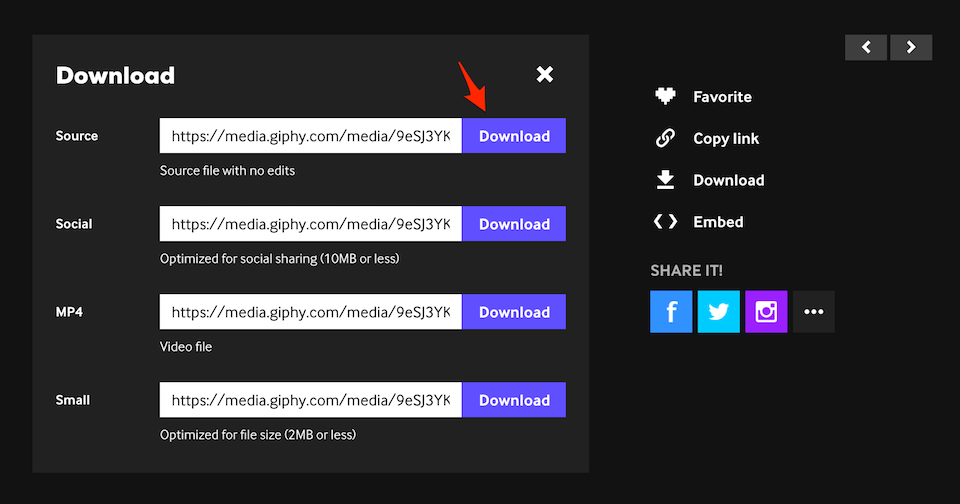Click 'Optimized for file size (2MB or less)' text
960x504 pixels.
click(x=258, y=435)
